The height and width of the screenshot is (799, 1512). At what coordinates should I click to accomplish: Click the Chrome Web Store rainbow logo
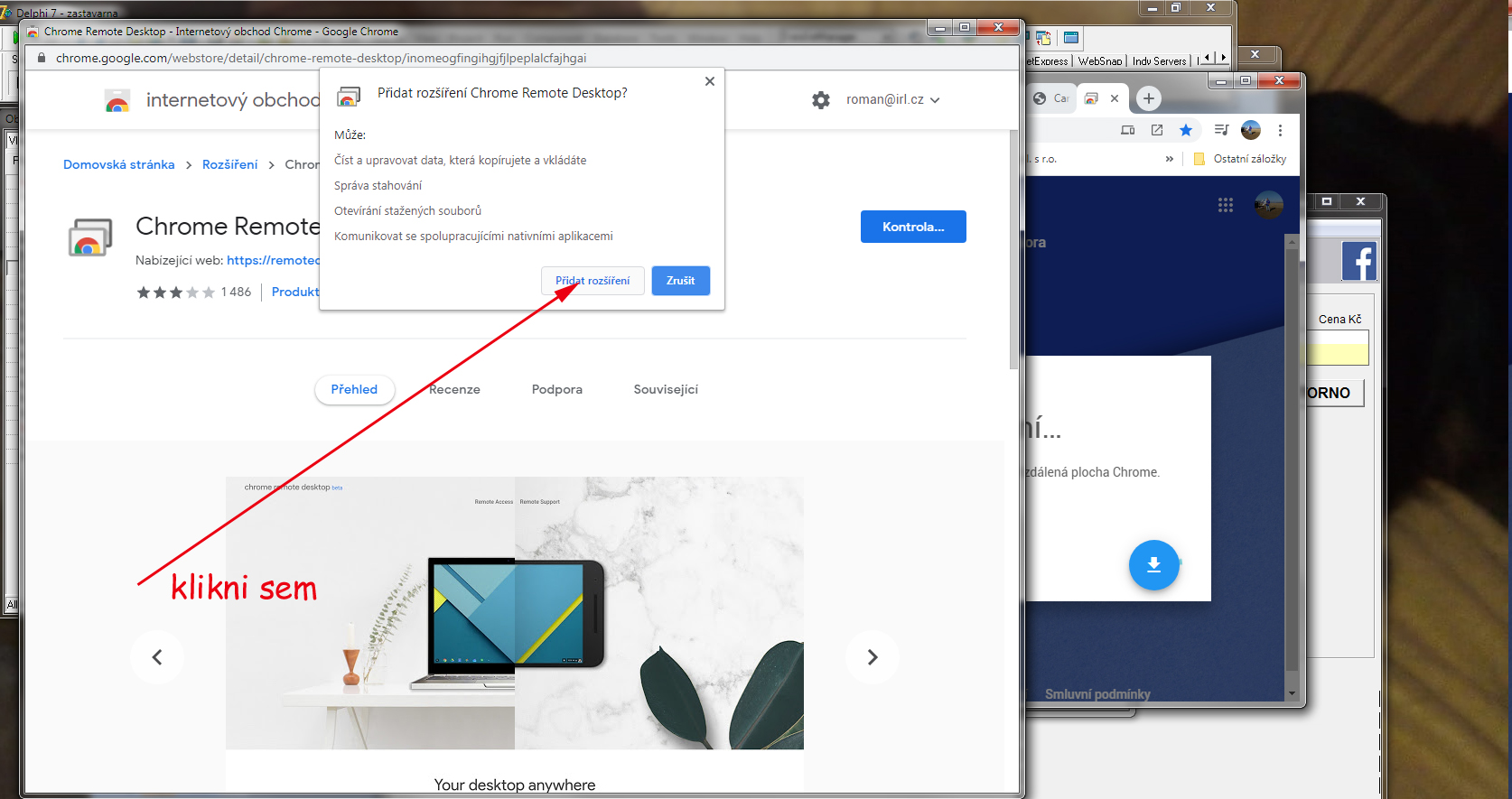[x=117, y=100]
